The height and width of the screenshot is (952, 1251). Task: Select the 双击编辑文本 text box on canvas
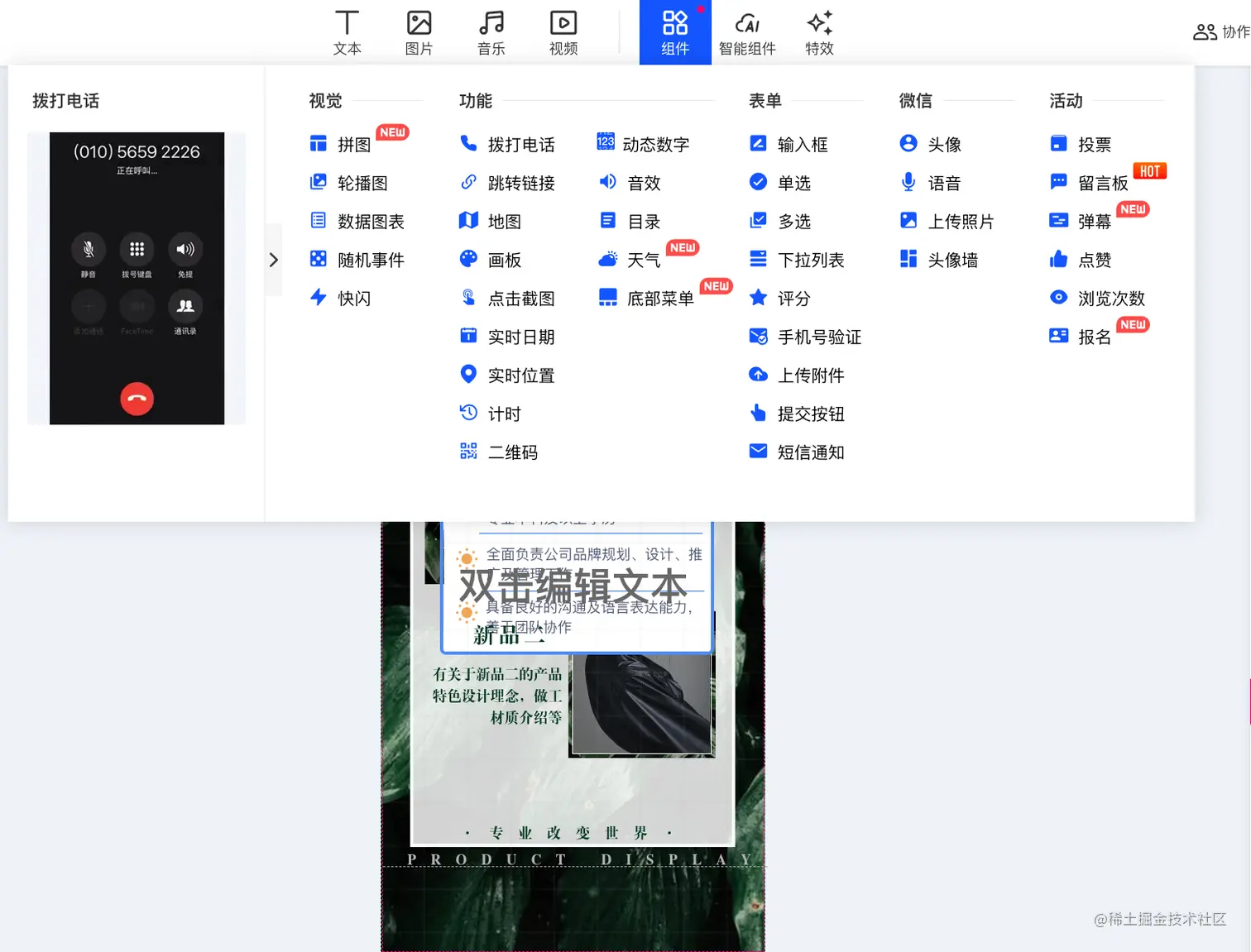point(573,586)
